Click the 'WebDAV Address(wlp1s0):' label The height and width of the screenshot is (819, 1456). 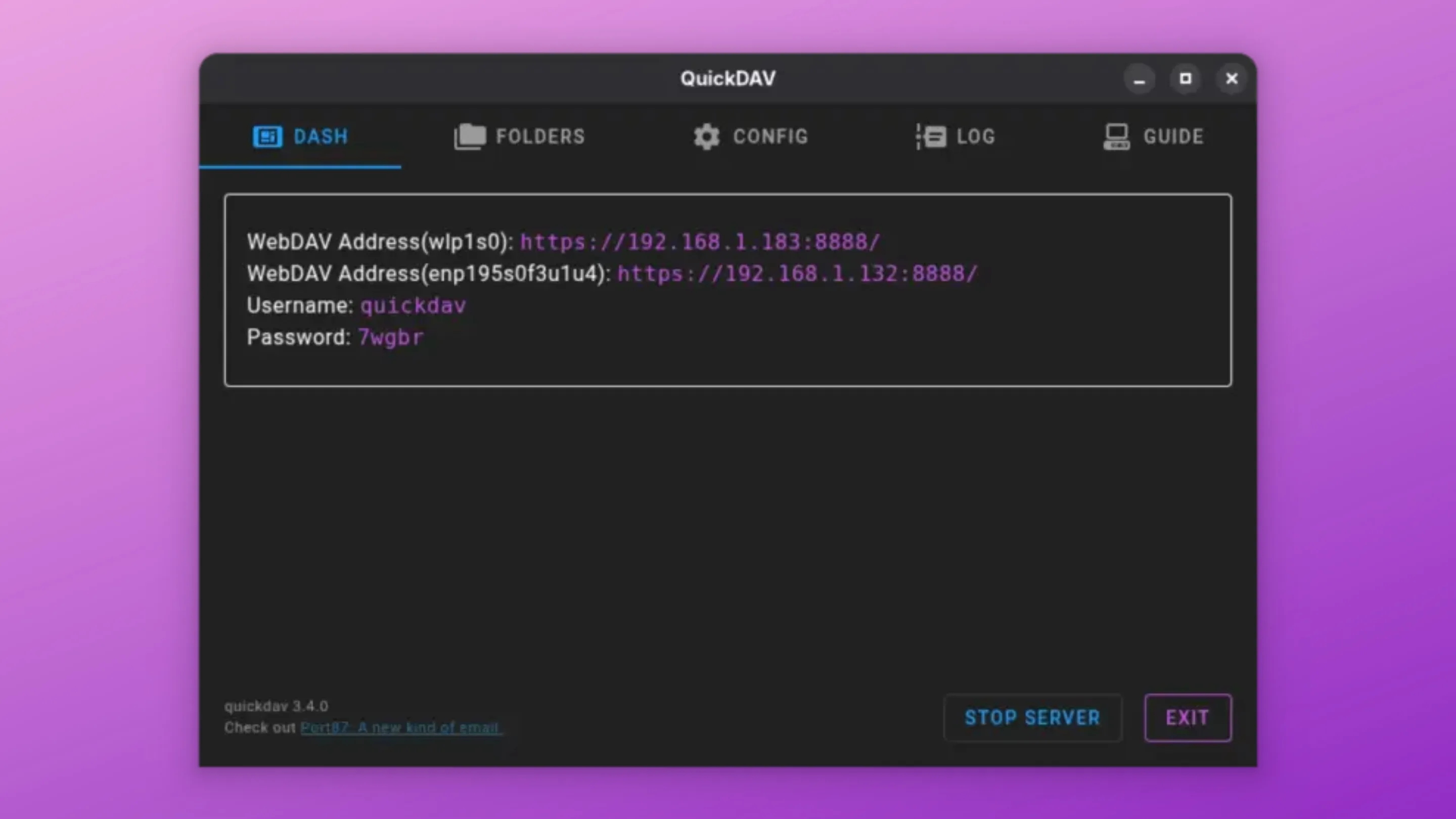click(380, 242)
